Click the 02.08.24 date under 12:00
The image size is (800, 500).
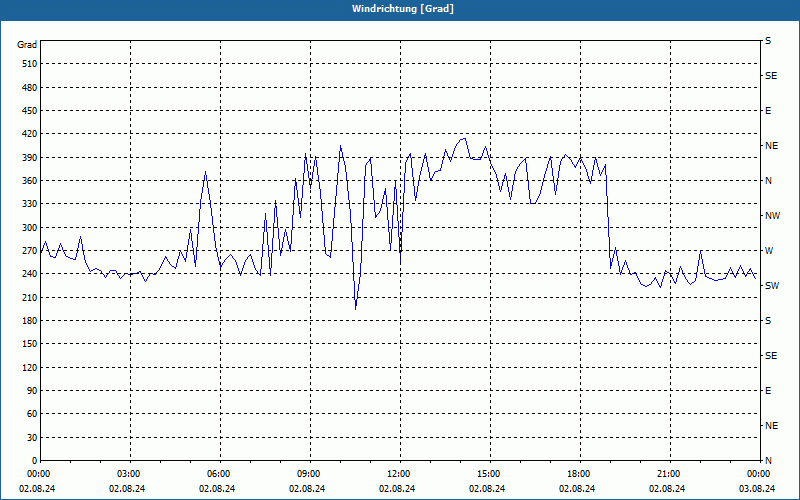397,489
